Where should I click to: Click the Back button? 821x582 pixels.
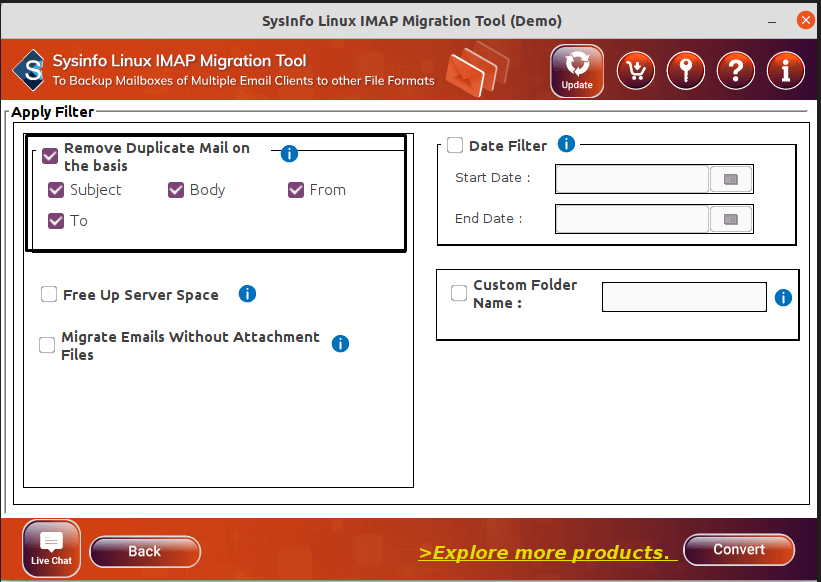[x=145, y=552]
